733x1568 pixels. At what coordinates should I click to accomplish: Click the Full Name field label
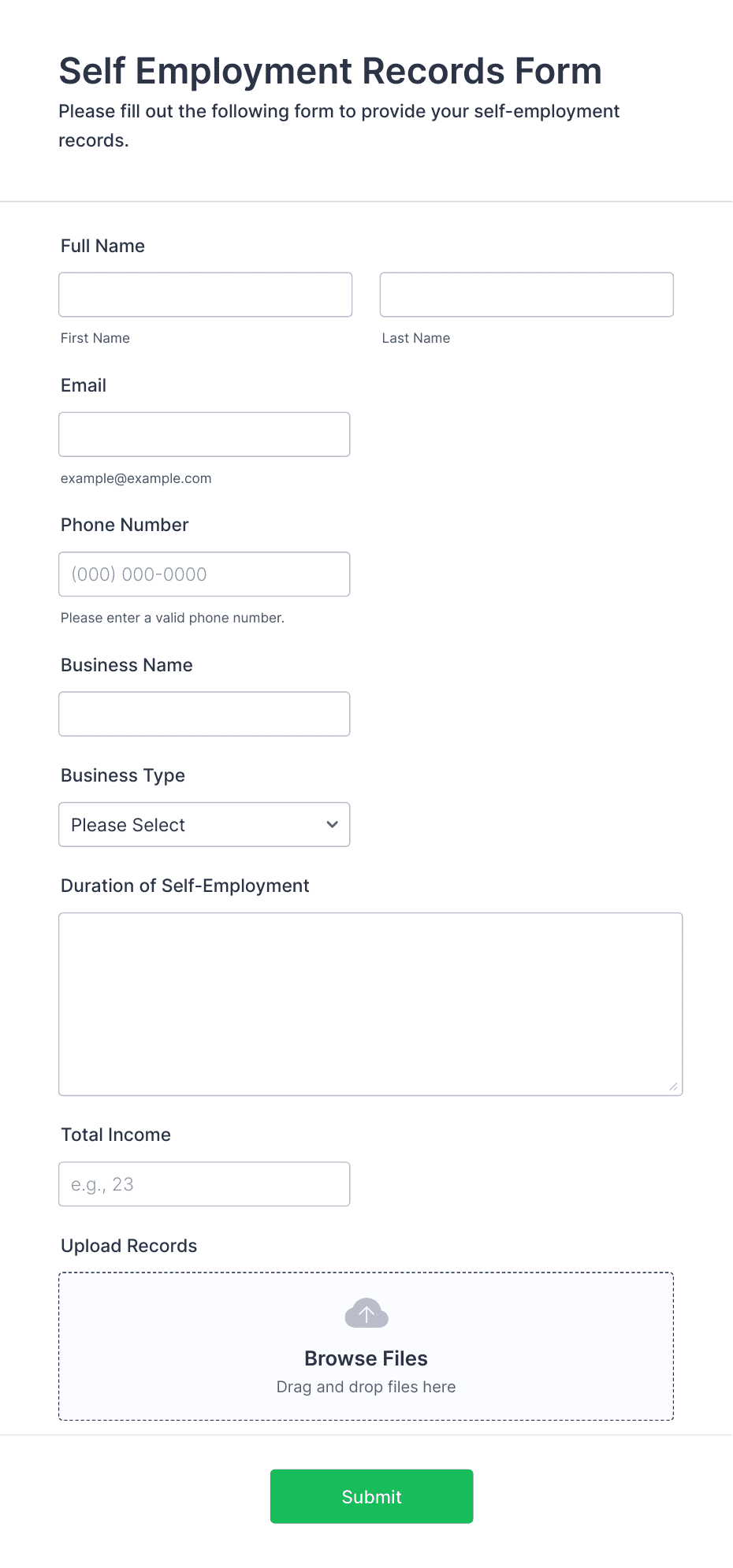click(x=103, y=246)
